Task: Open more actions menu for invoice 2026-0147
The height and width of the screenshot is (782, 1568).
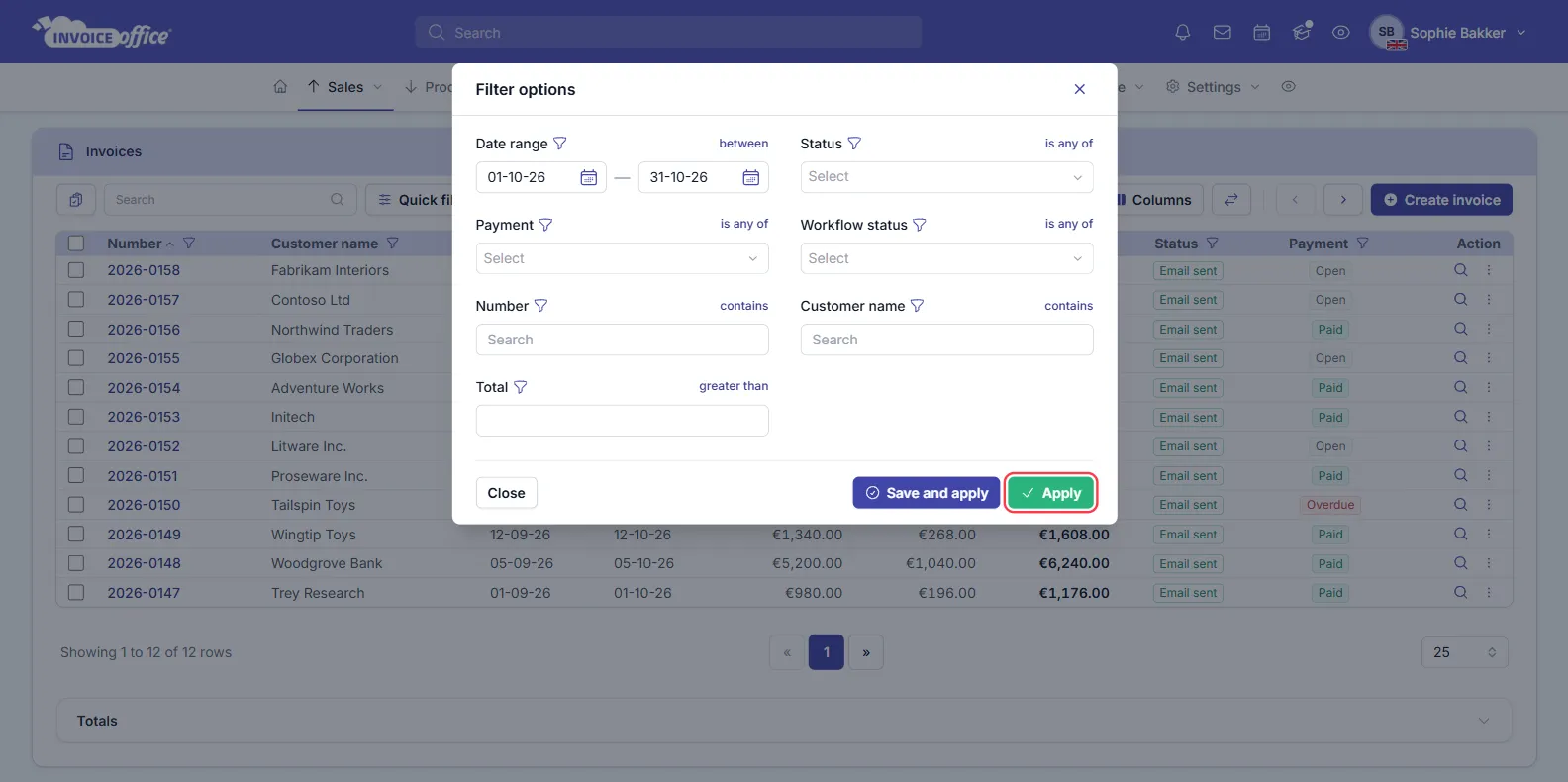Action: [x=1488, y=593]
